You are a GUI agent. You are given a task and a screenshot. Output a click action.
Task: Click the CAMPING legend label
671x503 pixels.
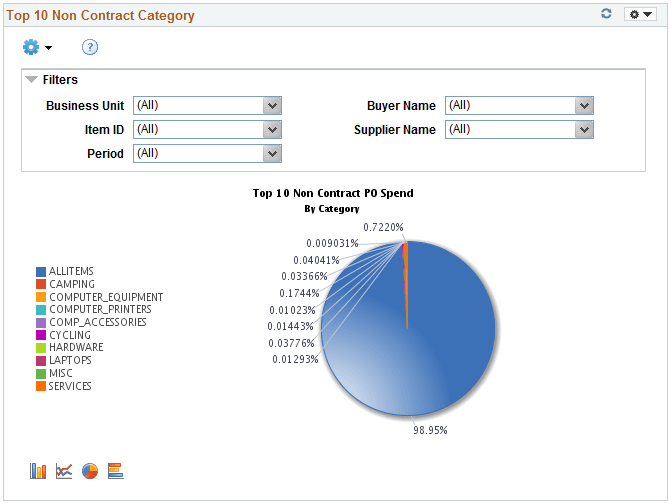72,284
